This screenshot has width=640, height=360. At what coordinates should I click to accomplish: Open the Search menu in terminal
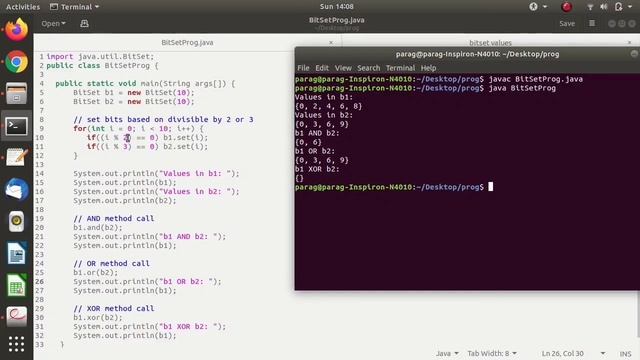pyautogui.click(x=369, y=68)
